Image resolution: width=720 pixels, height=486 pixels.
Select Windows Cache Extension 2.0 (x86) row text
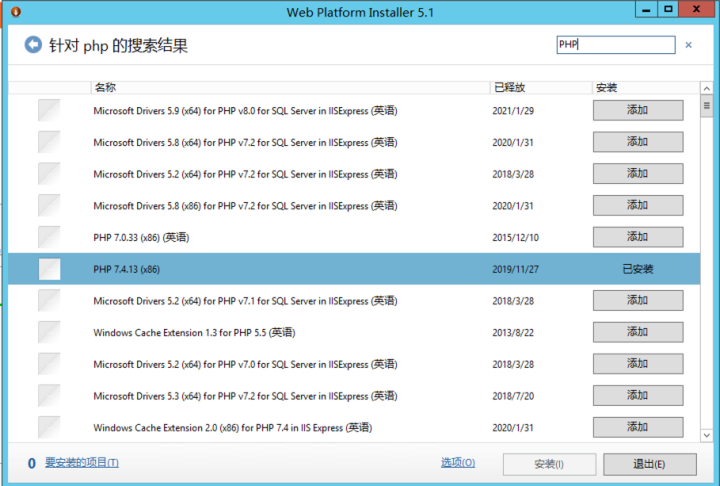[x=233, y=428]
